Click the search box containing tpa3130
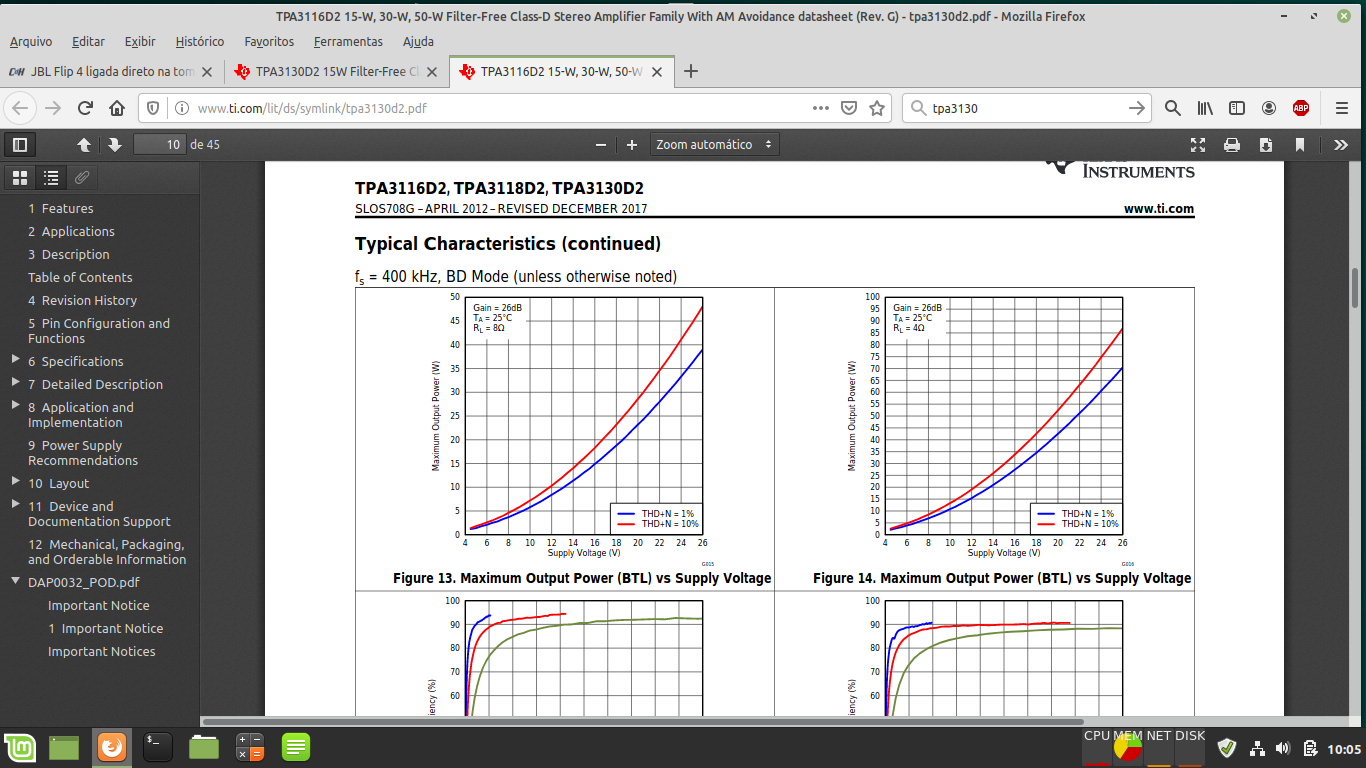This screenshot has width=1366, height=768. (1025, 108)
